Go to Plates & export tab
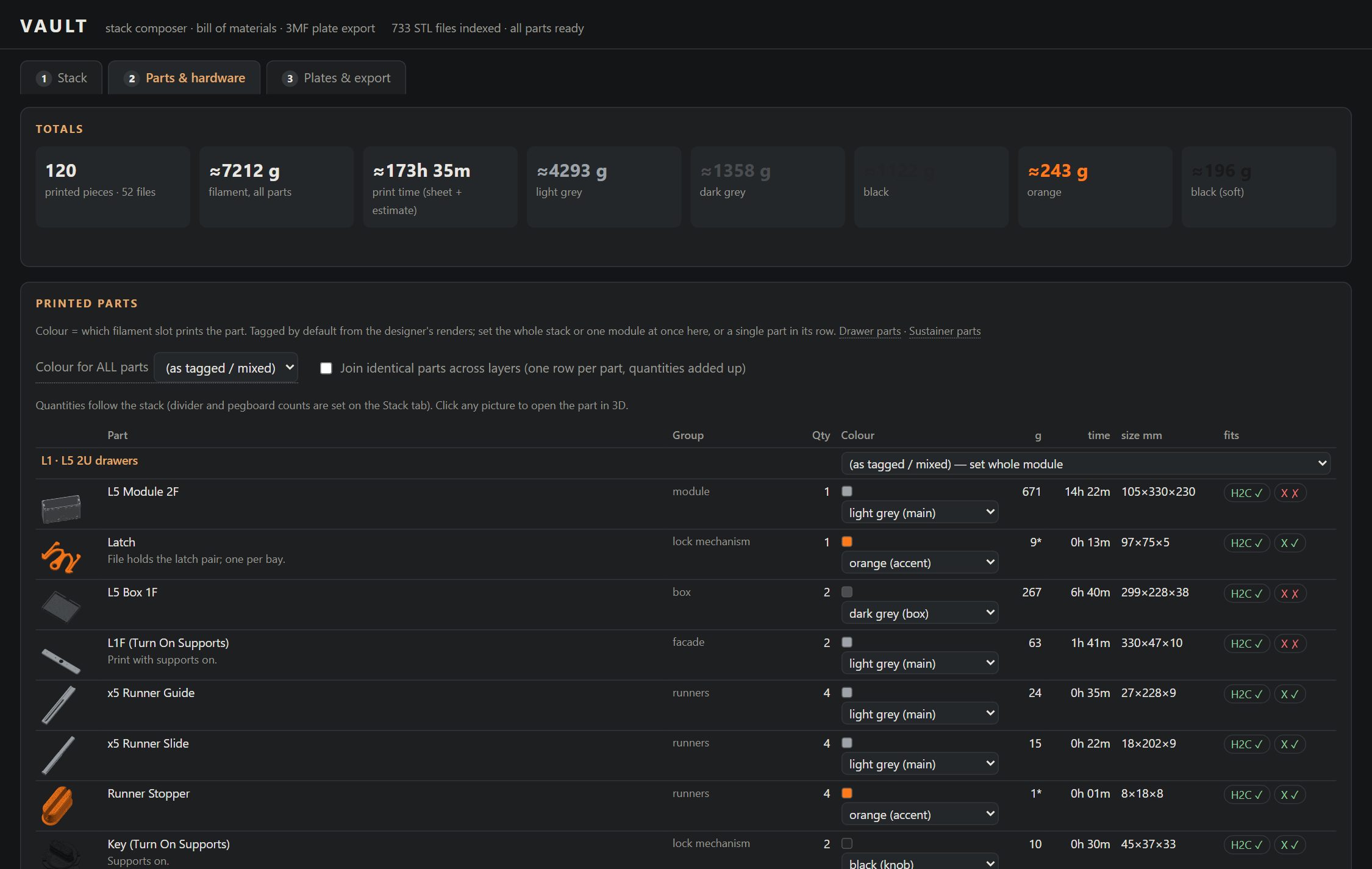This screenshot has height=869, width=1372. (x=336, y=78)
